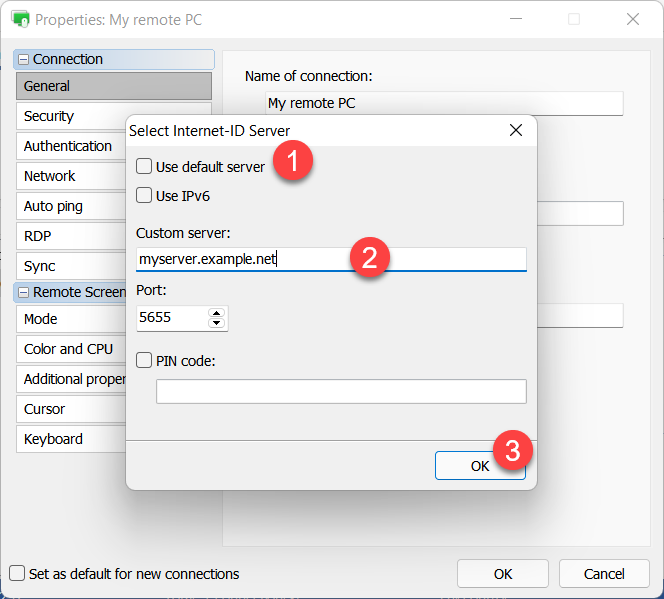Viewport: 664px width, 599px height.
Task: Click the PIN code input field
Action: [340, 391]
